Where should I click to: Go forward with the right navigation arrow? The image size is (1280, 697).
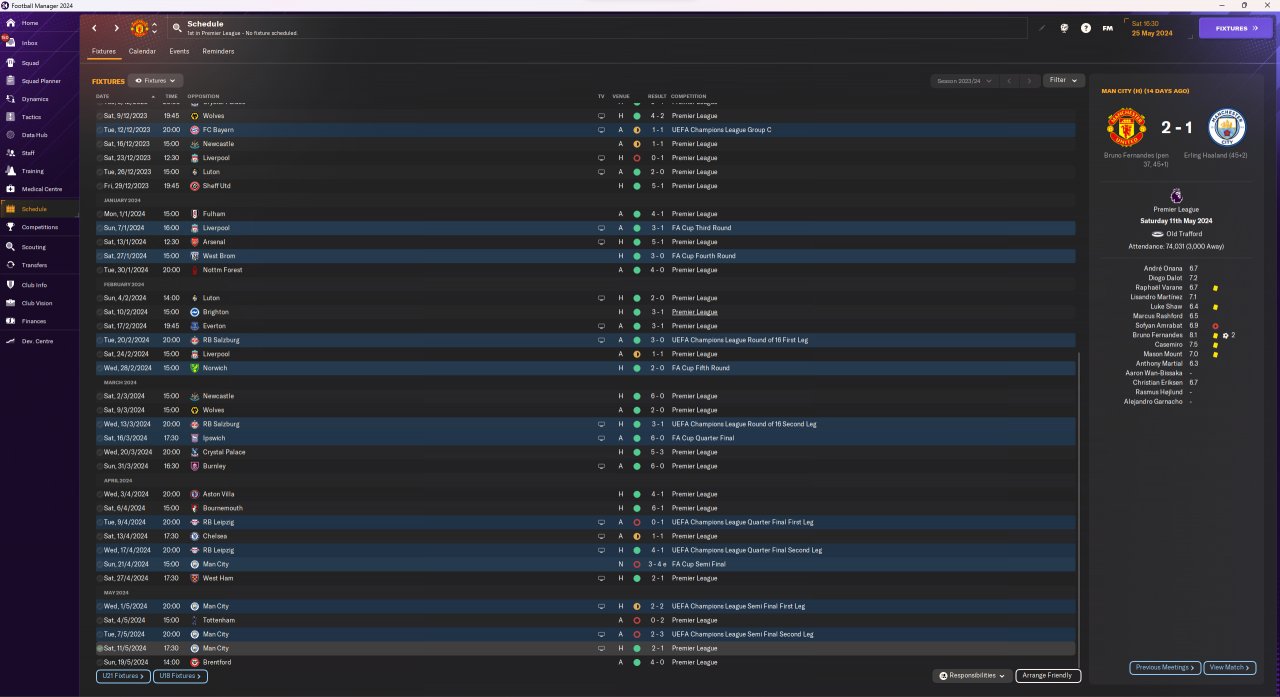point(116,28)
